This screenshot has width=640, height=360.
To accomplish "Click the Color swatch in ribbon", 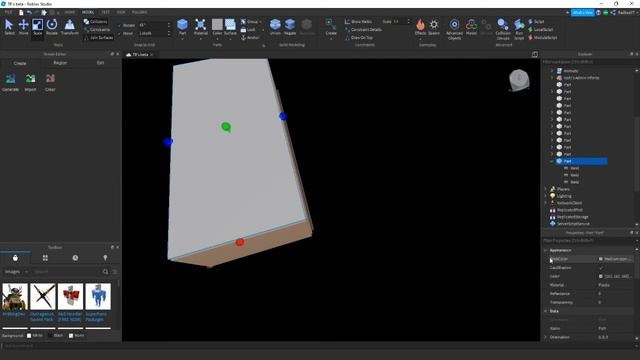I will pos(217,24).
